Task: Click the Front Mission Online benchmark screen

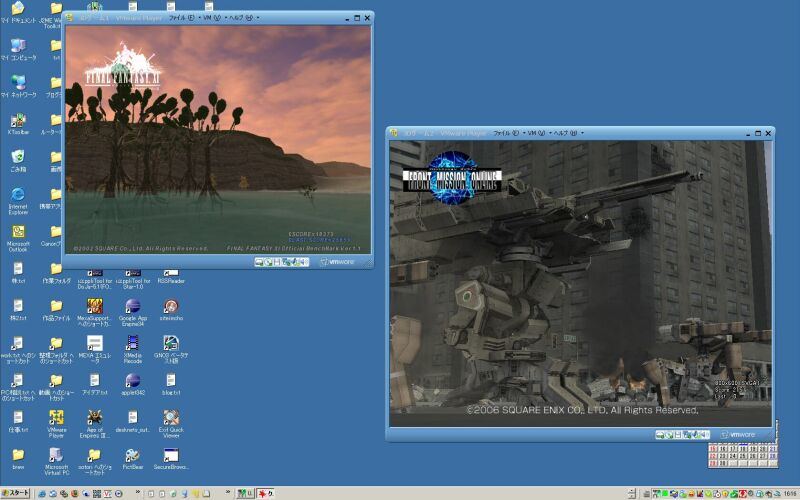Action: pos(581,284)
